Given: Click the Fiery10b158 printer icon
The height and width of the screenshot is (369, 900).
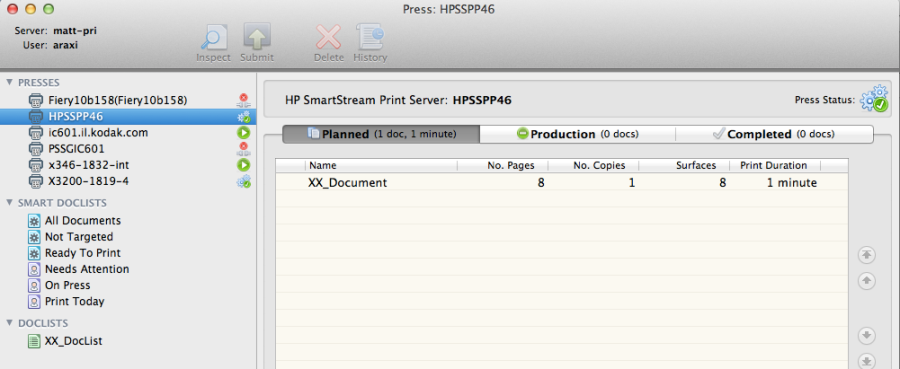Looking at the screenshot, I should click(x=36, y=100).
